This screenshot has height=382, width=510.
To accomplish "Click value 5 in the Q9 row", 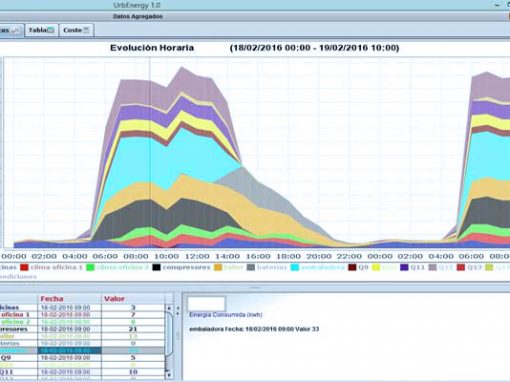I will pyautogui.click(x=133, y=358).
